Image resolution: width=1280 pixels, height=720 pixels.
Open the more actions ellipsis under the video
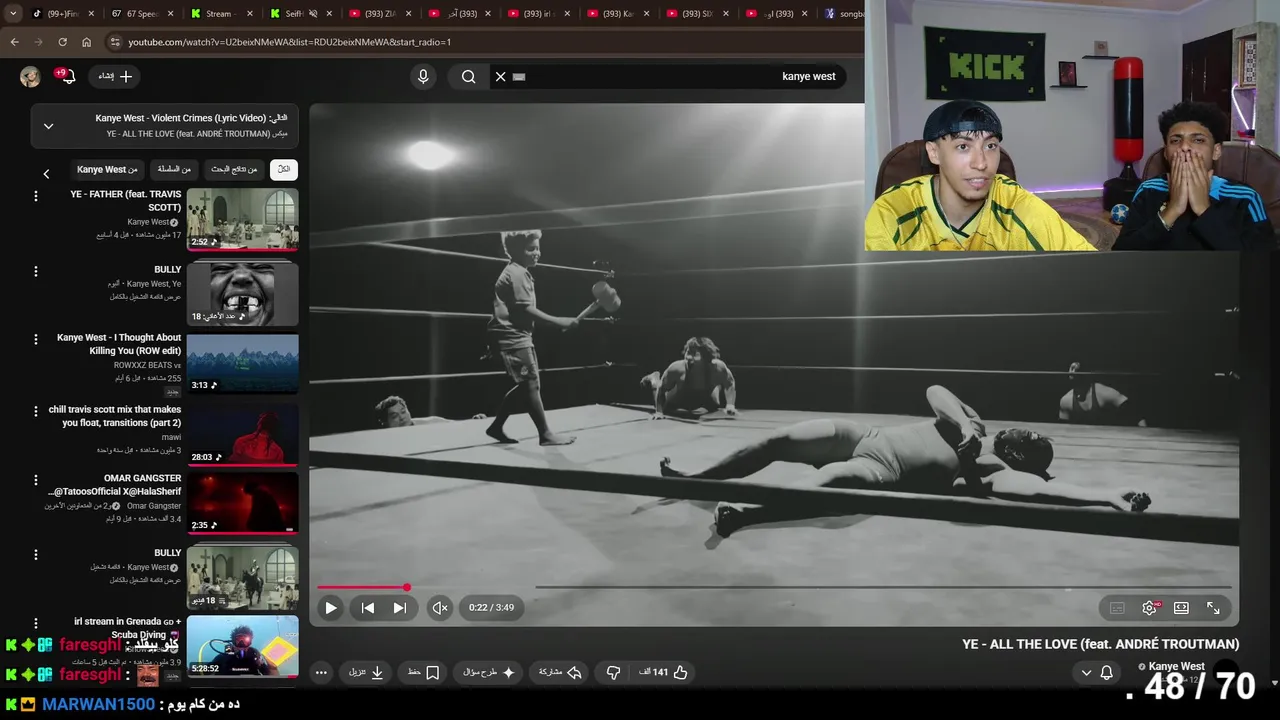[321, 673]
